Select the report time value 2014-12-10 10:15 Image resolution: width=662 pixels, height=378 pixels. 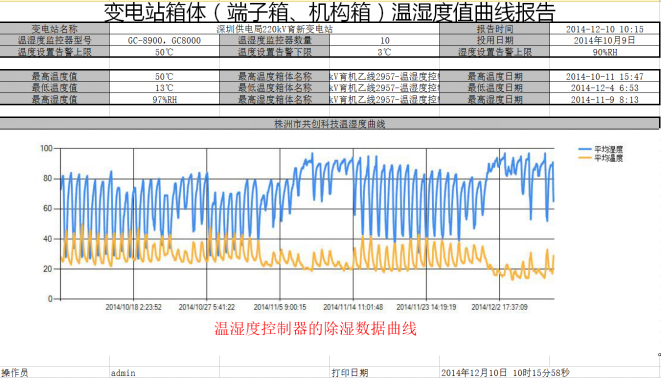(605, 29)
